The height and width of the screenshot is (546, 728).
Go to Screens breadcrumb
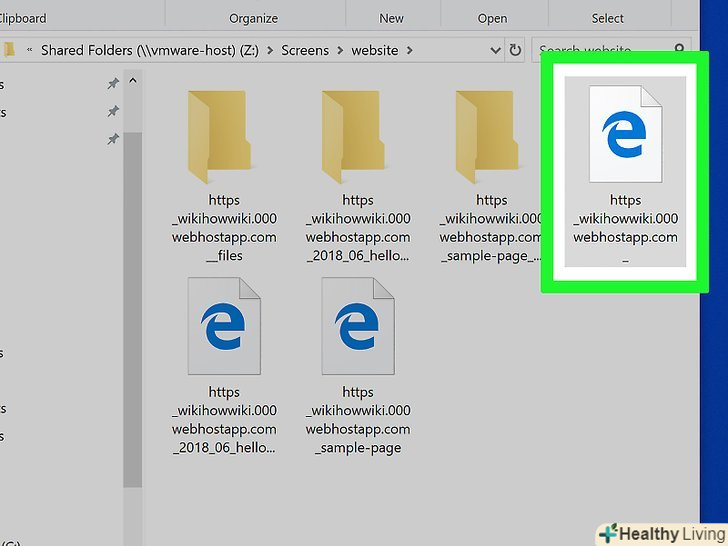pos(305,50)
